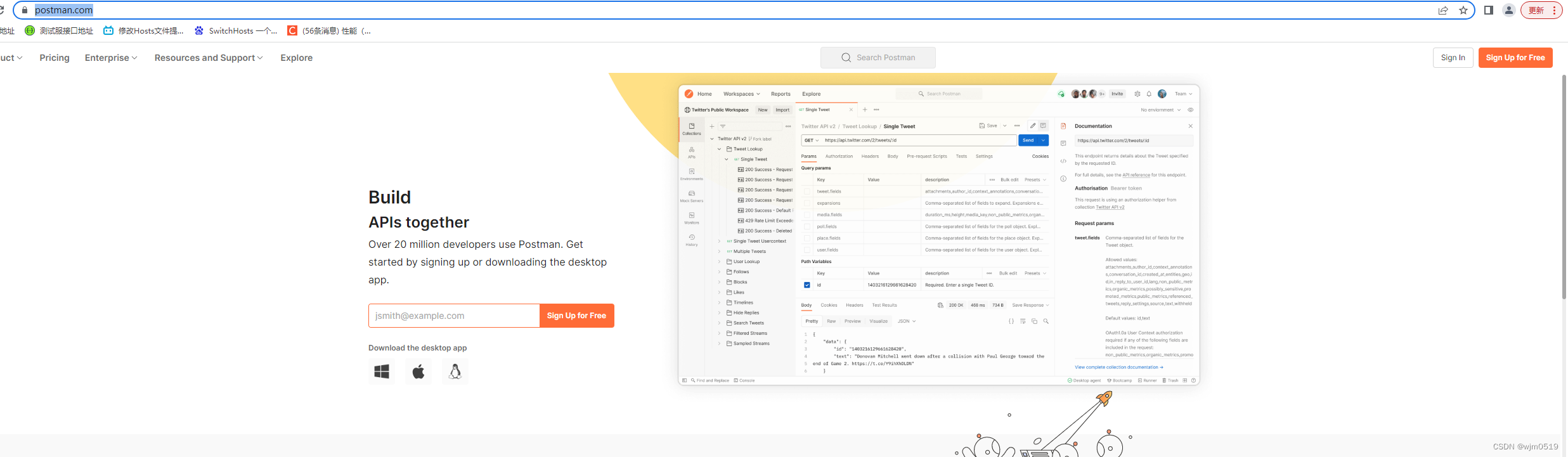The image size is (1568, 457).
Task: Select History sidebar icon in app preview
Action: (x=692, y=240)
